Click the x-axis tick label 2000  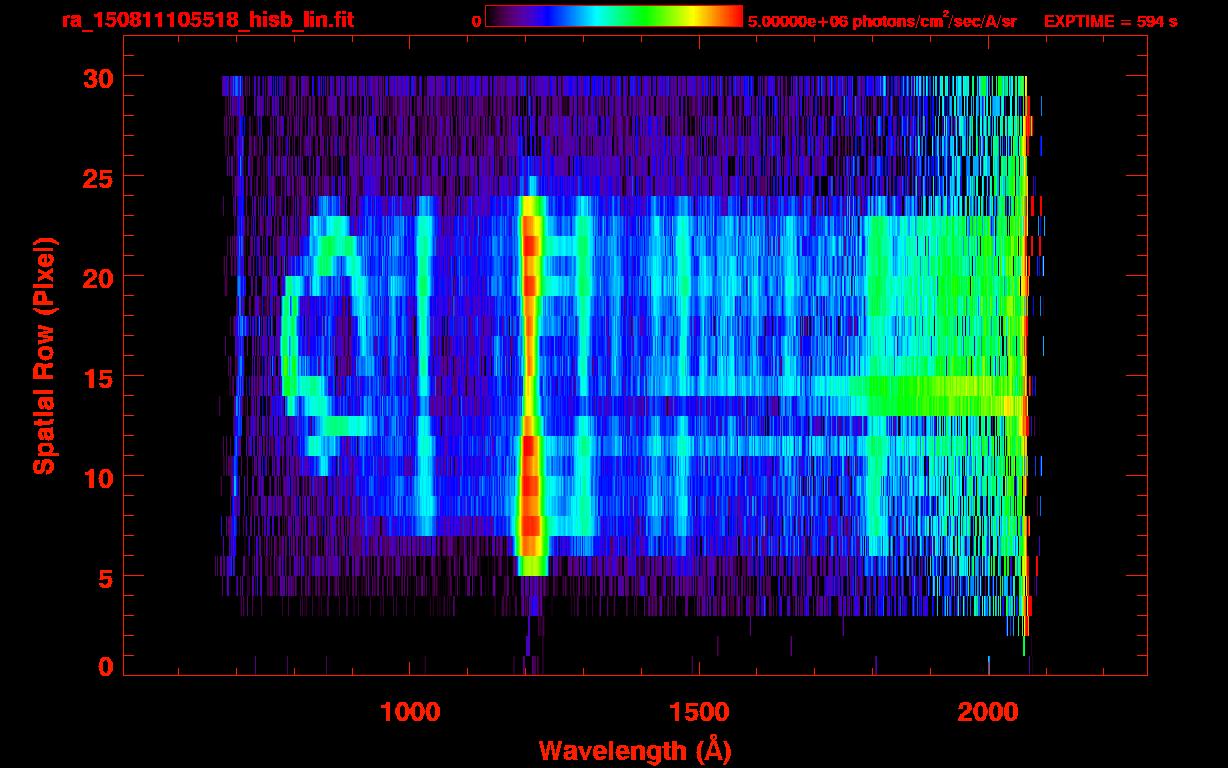(988, 711)
